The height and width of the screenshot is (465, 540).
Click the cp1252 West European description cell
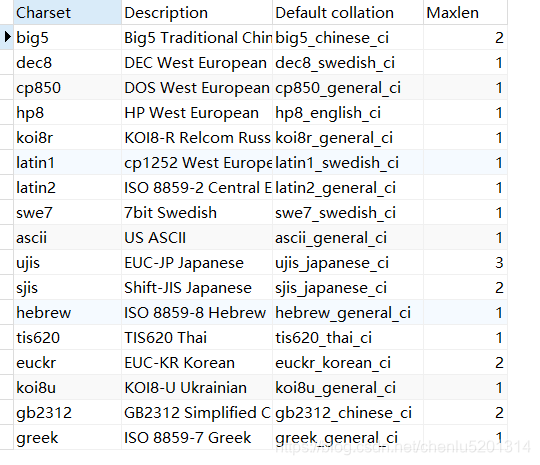[197, 162]
